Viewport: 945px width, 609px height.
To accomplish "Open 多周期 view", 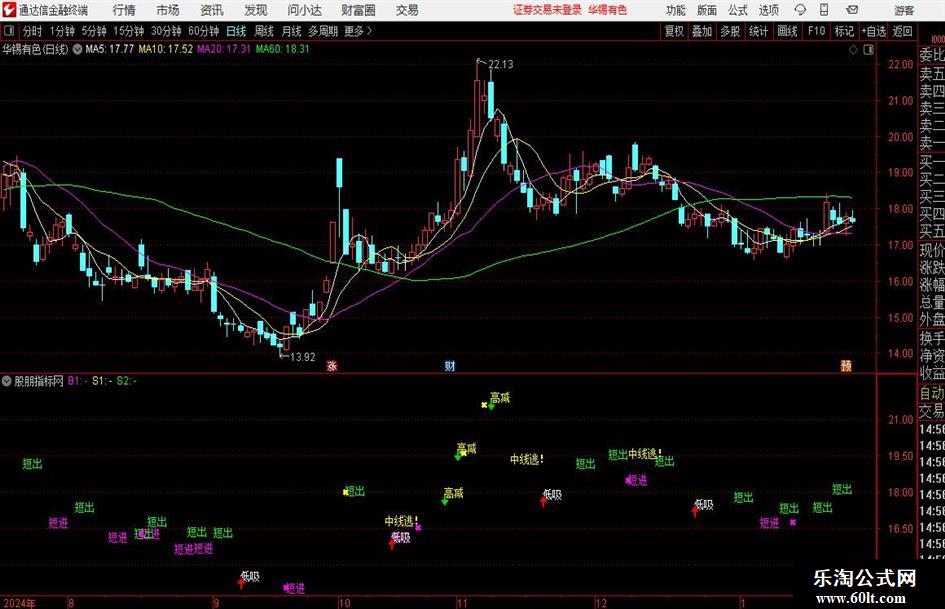I will click(323, 31).
